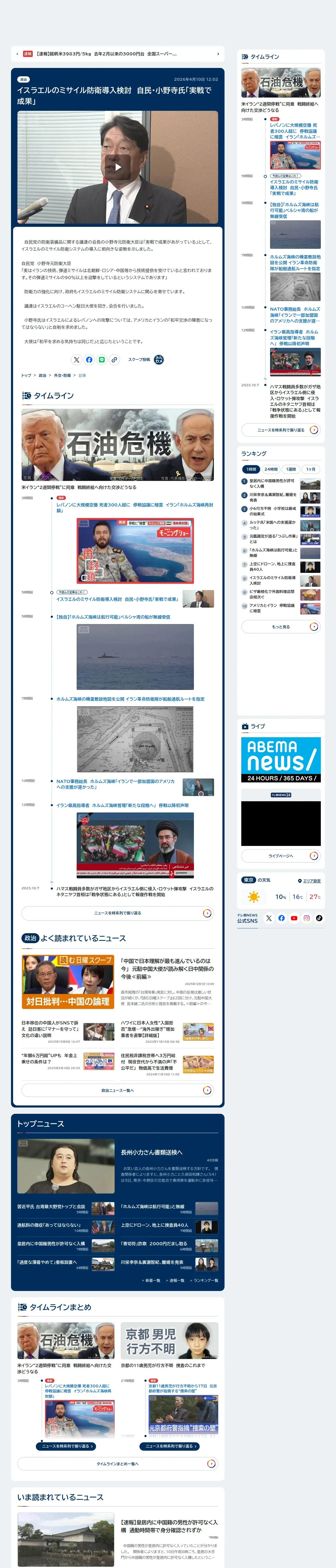Show the next breaking news ticker item
Viewport: 336px width, 1568px height.
coord(218,54)
